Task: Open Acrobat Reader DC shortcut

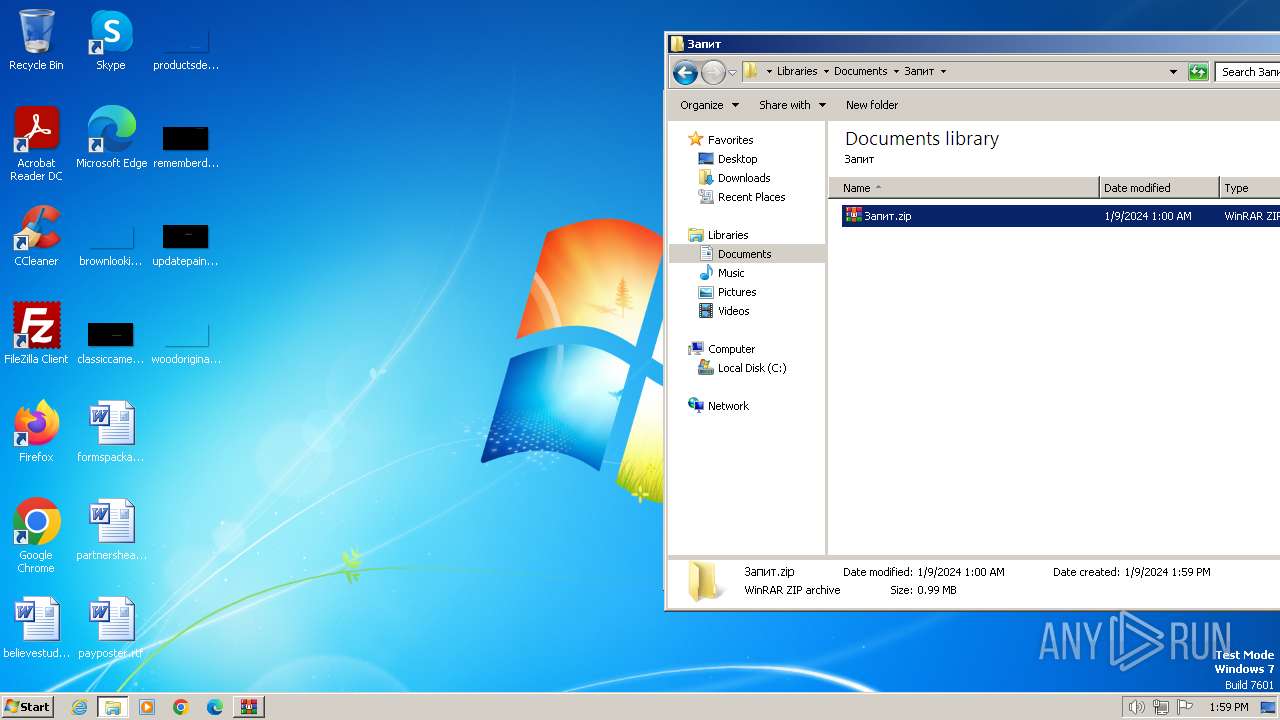Action: (36, 143)
